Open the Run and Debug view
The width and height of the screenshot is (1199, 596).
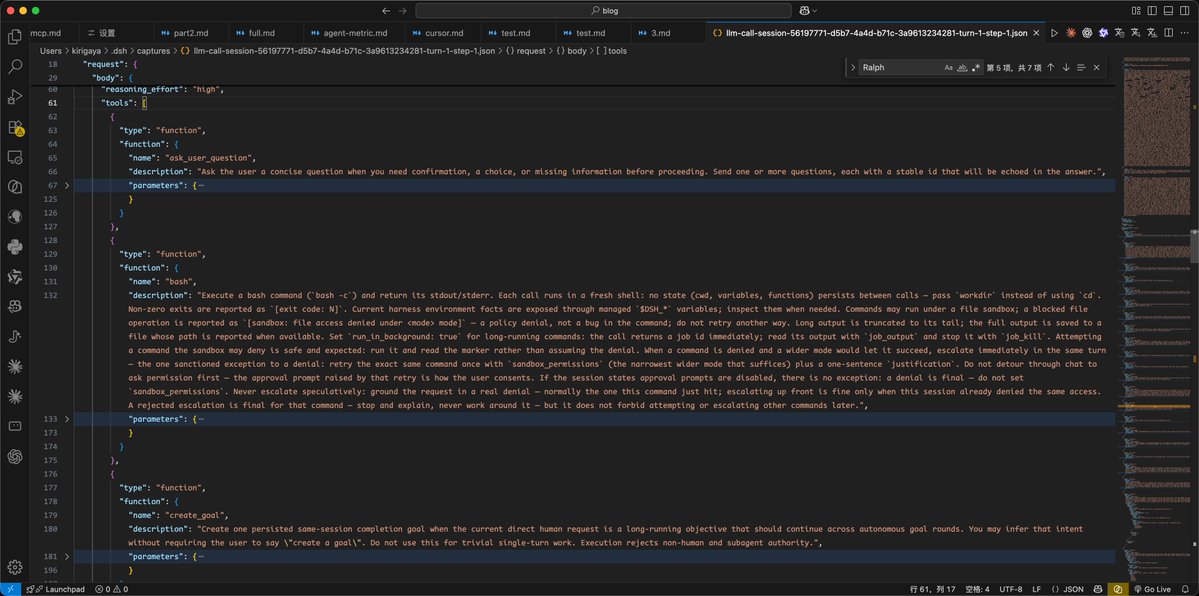(15, 97)
